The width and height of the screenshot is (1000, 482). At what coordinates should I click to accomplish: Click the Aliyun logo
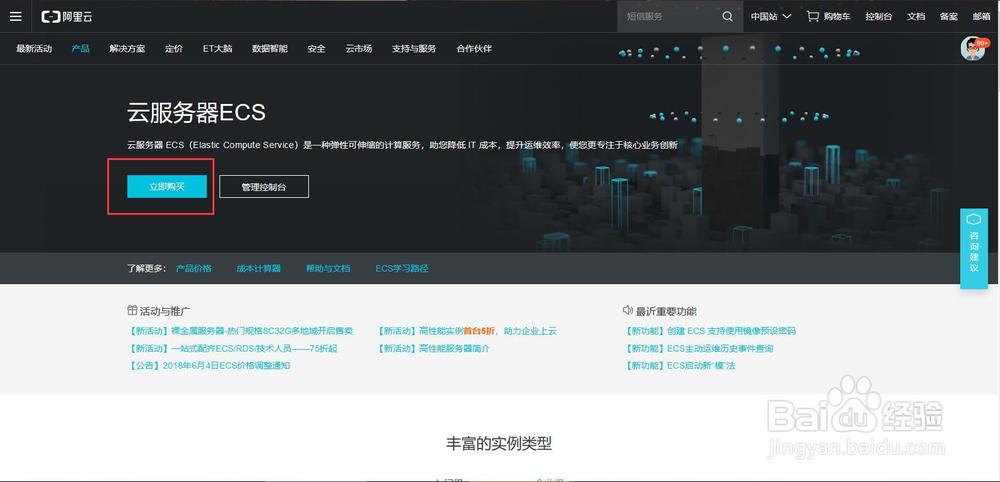pos(67,17)
